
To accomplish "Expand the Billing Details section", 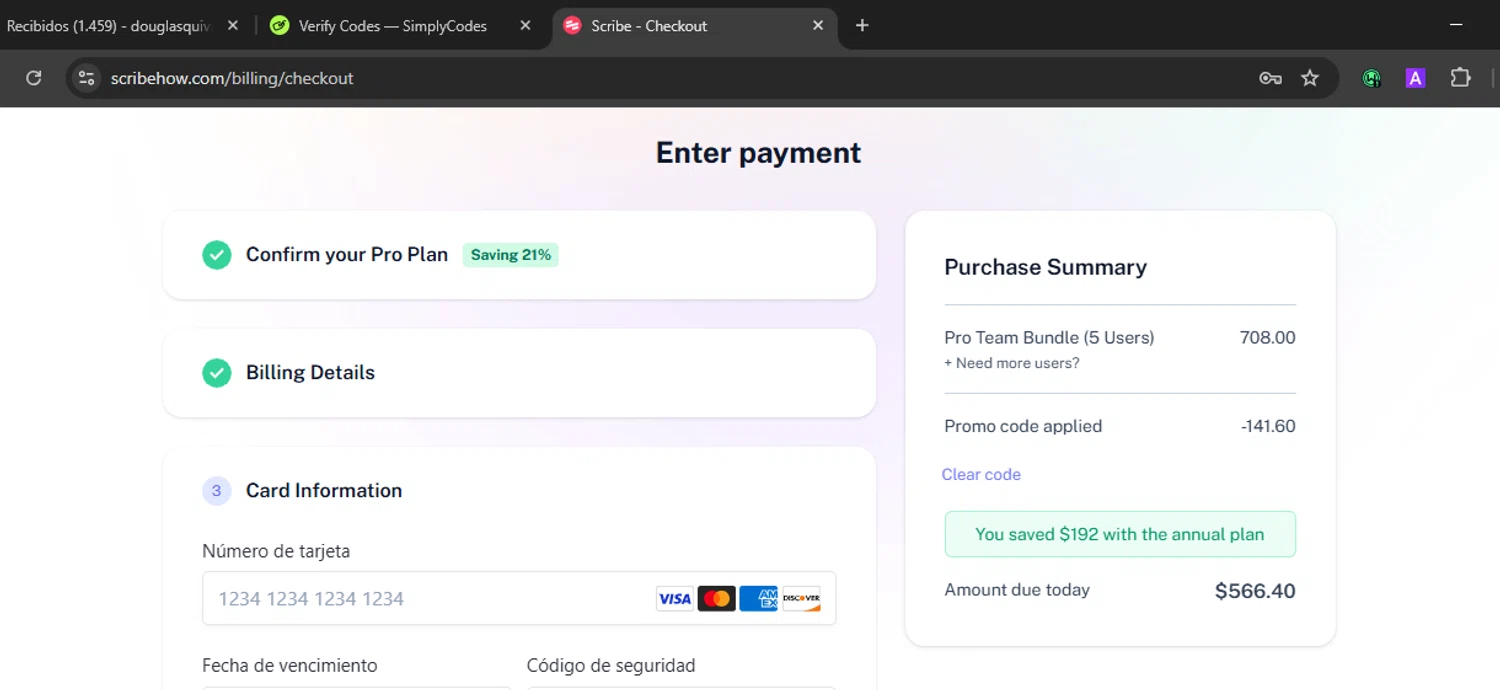I will [519, 373].
